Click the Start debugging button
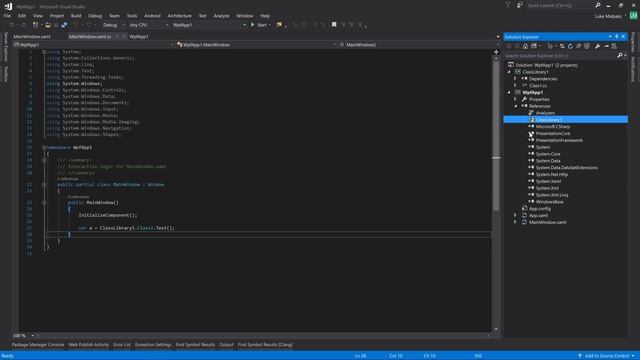This screenshot has height=360, width=640. pyautogui.click(x=259, y=25)
